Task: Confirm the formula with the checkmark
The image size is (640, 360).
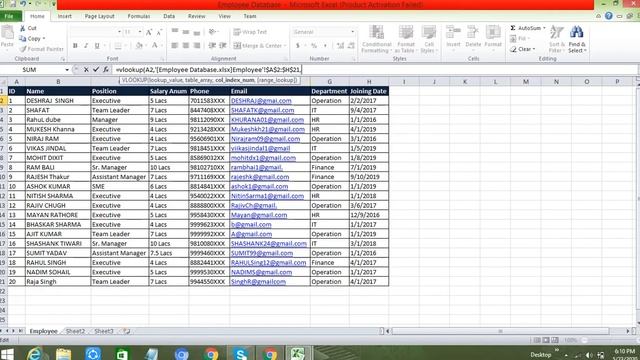Action: tap(96, 69)
